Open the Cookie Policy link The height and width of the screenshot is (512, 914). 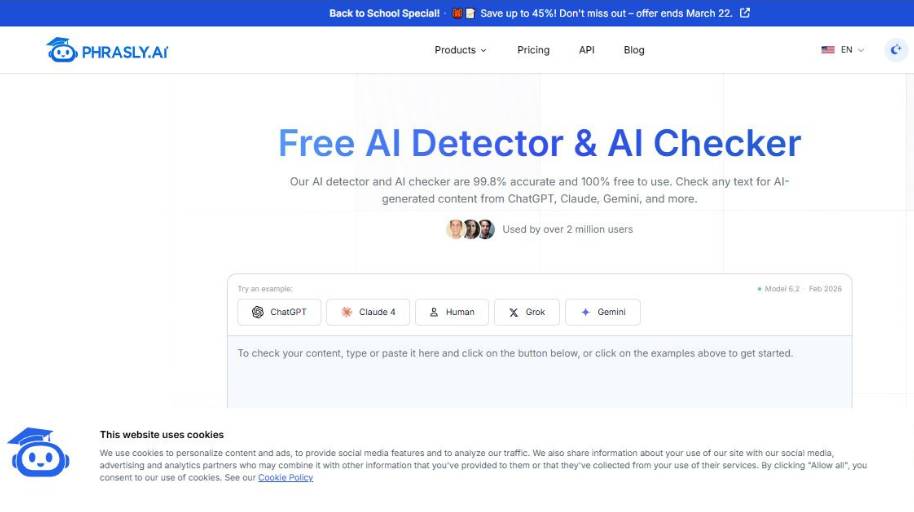pyautogui.click(x=285, y=478)
